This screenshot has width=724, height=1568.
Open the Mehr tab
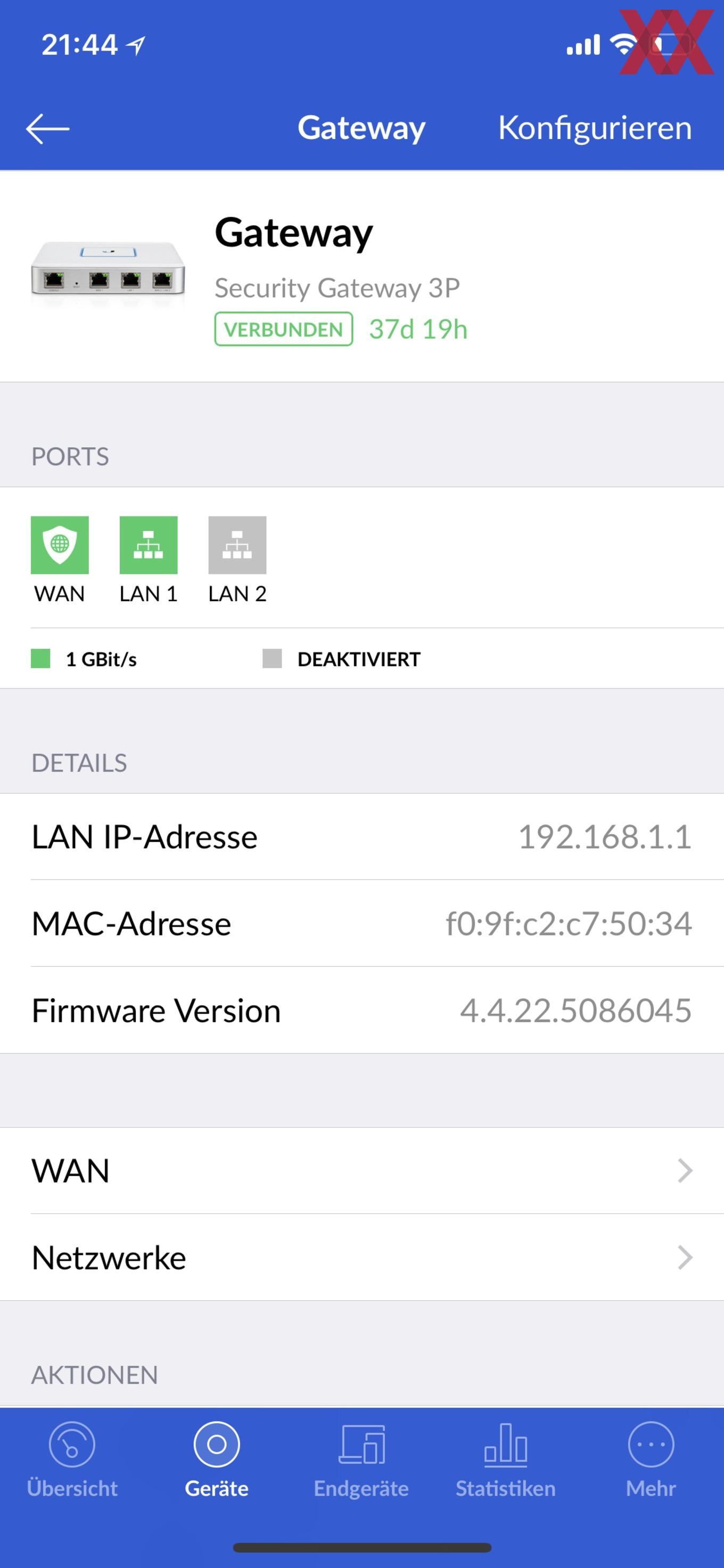pos(651,1460)
